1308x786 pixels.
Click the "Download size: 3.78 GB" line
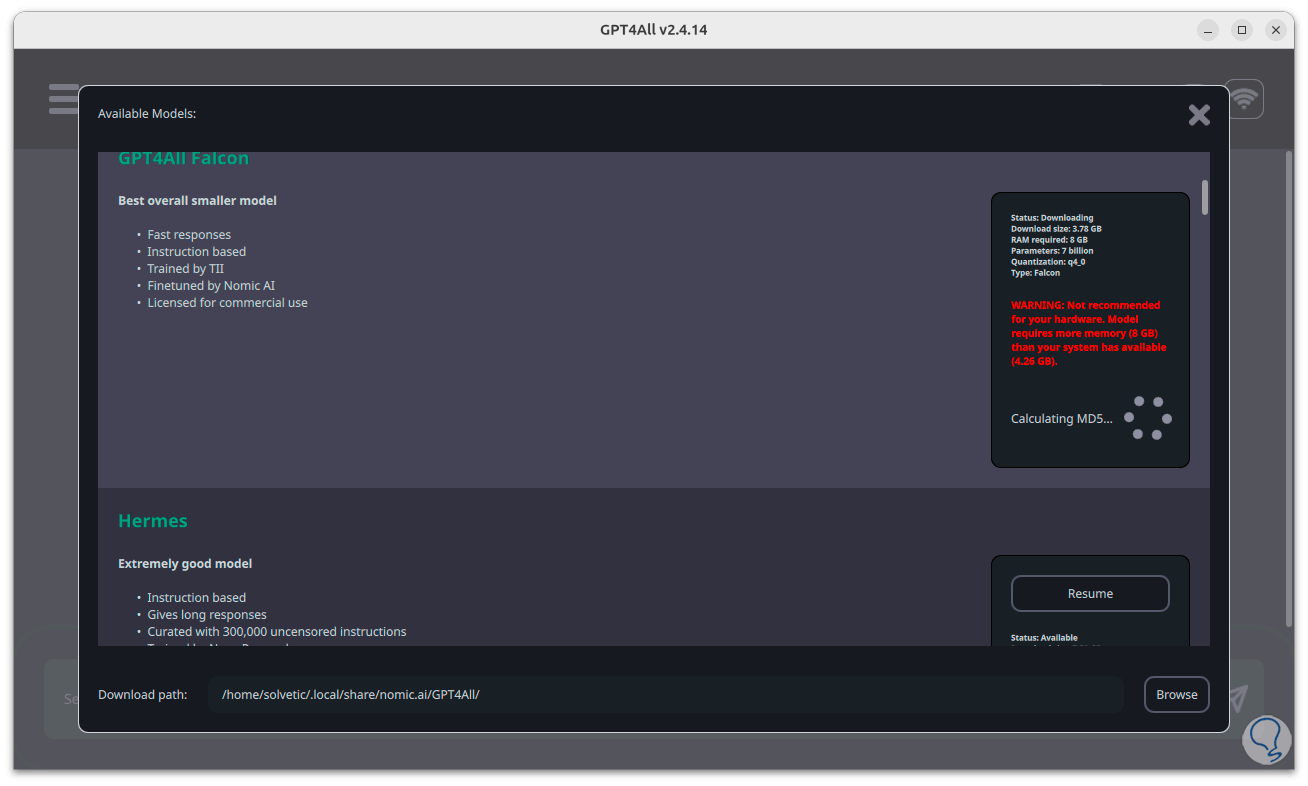click(1056, 229)
